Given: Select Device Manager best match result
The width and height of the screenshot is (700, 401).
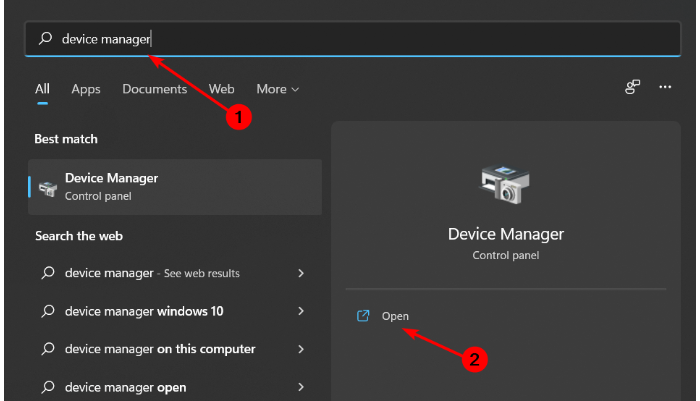Looking at the screenshot, I should 175,187.
